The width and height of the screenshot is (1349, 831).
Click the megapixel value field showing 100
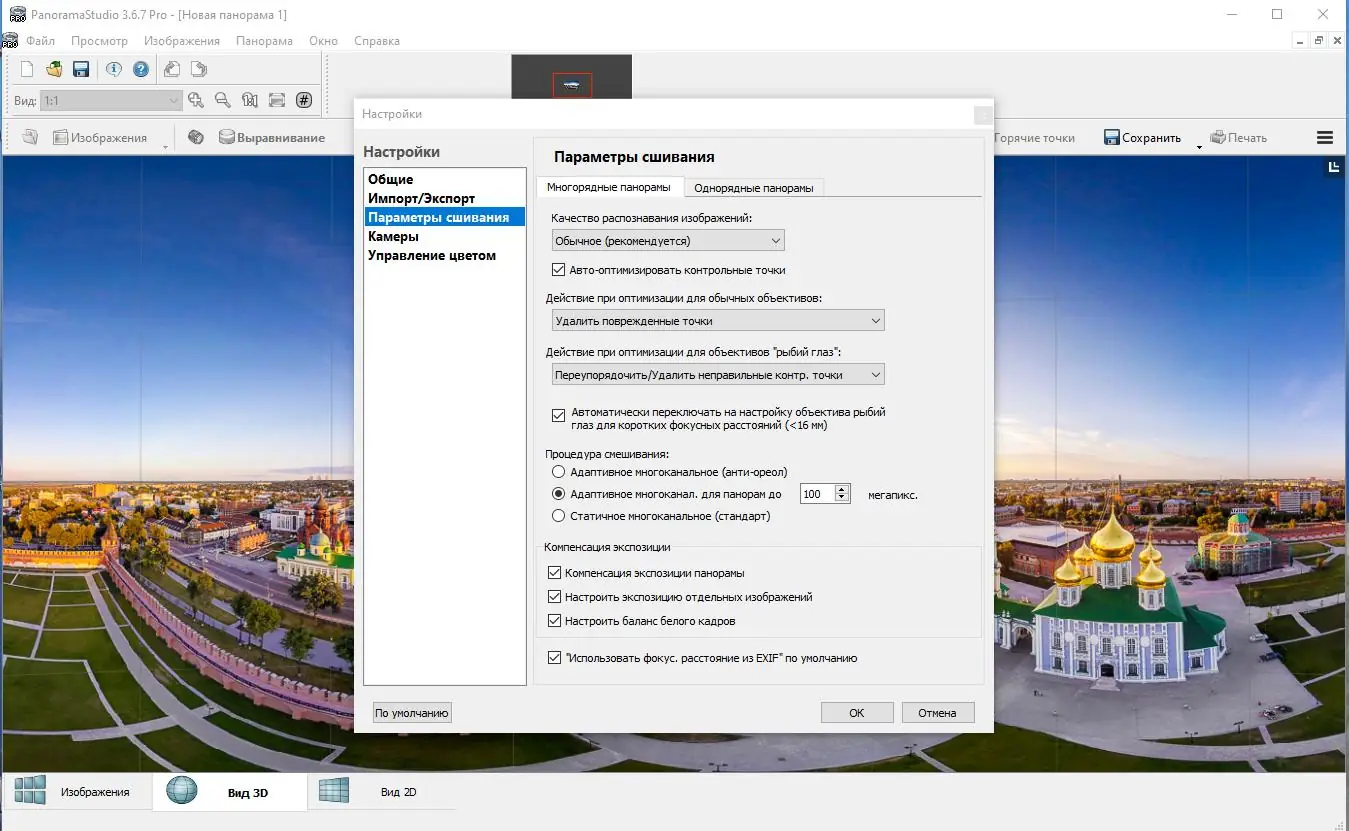point(817,494)
